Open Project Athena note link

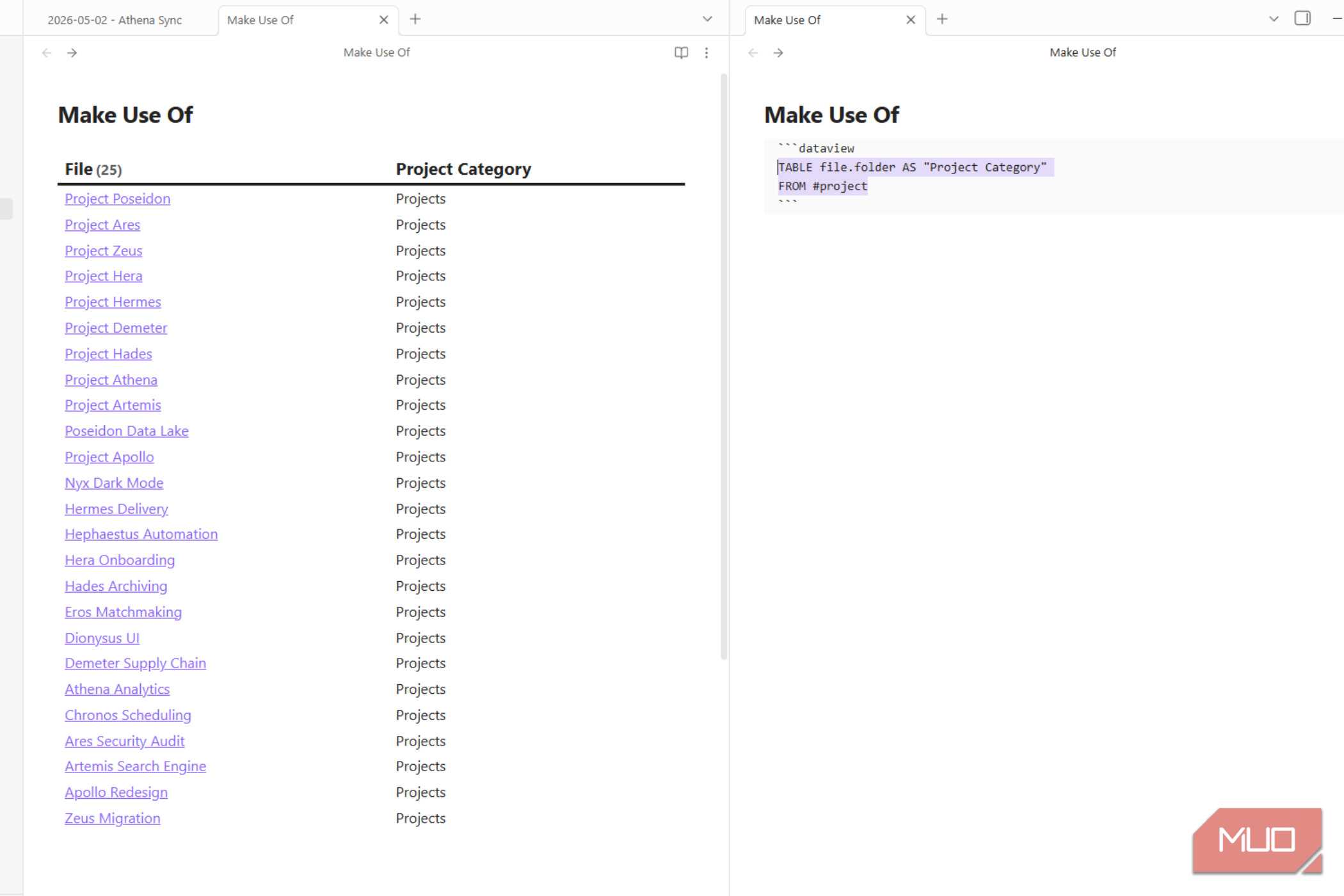coord(111,380)
